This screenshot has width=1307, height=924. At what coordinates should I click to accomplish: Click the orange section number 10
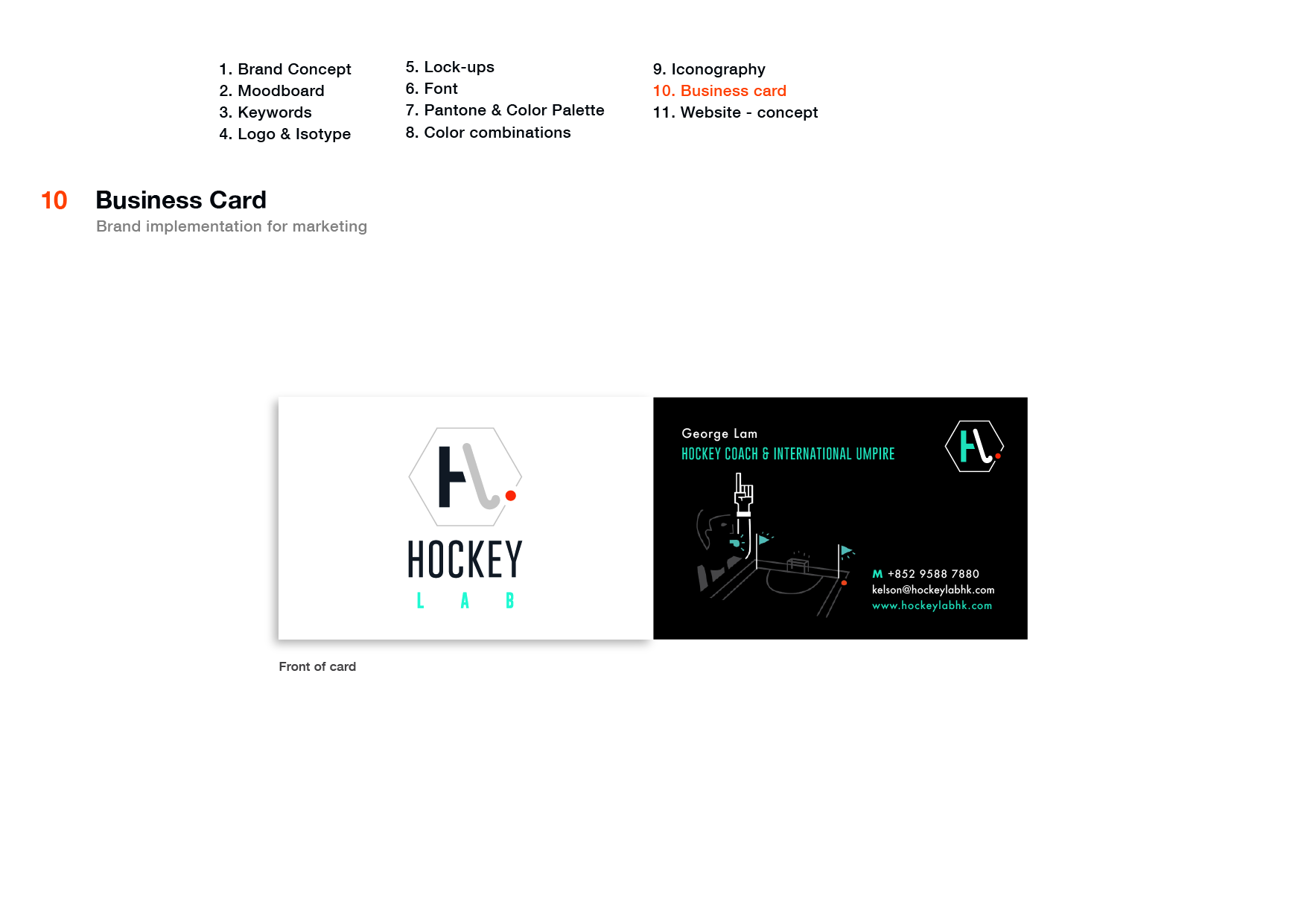pos(54,200)
